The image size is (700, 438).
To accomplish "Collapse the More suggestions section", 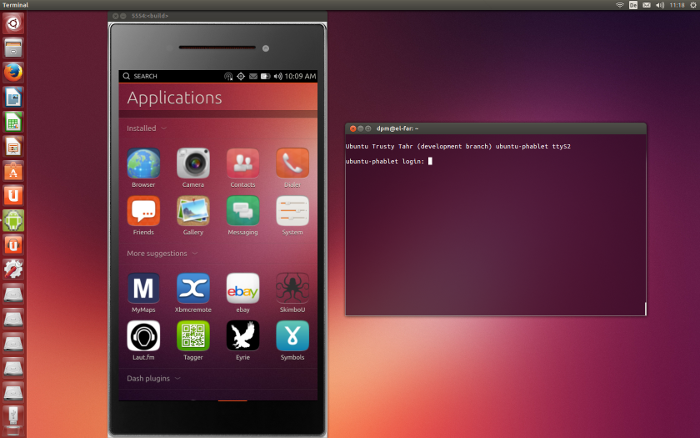I will [162, 254].
